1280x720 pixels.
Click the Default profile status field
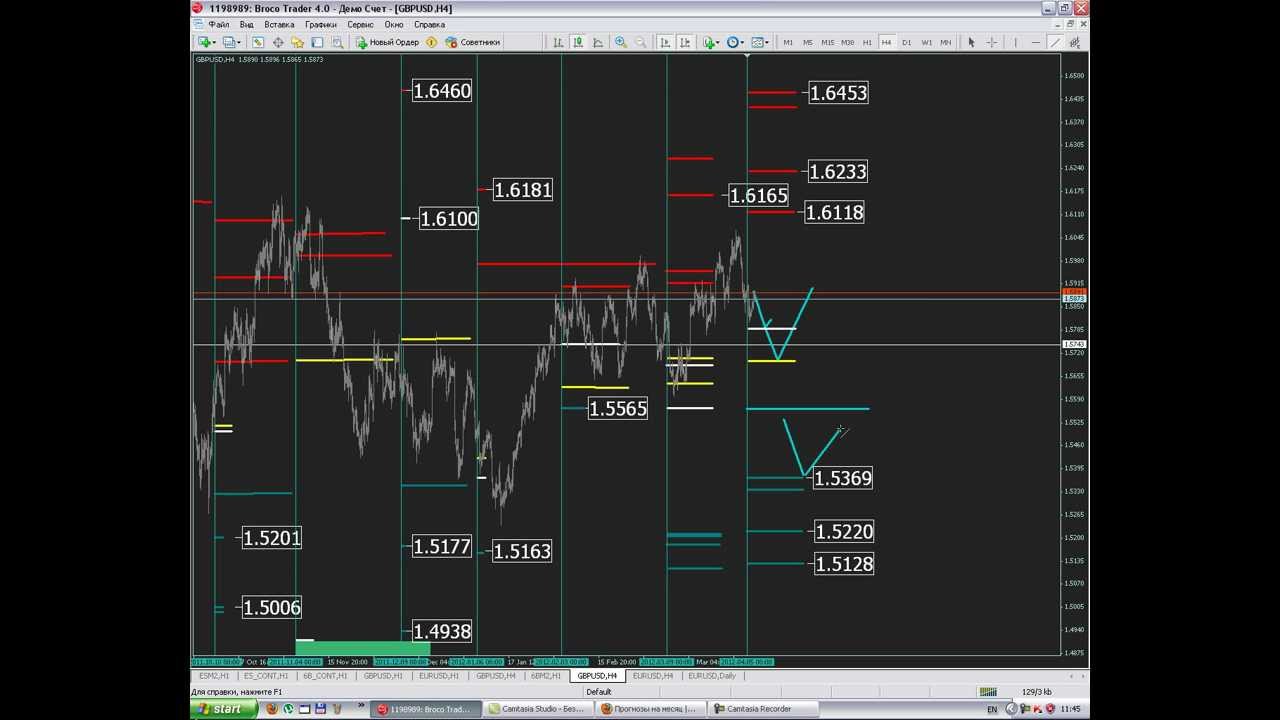599,692
